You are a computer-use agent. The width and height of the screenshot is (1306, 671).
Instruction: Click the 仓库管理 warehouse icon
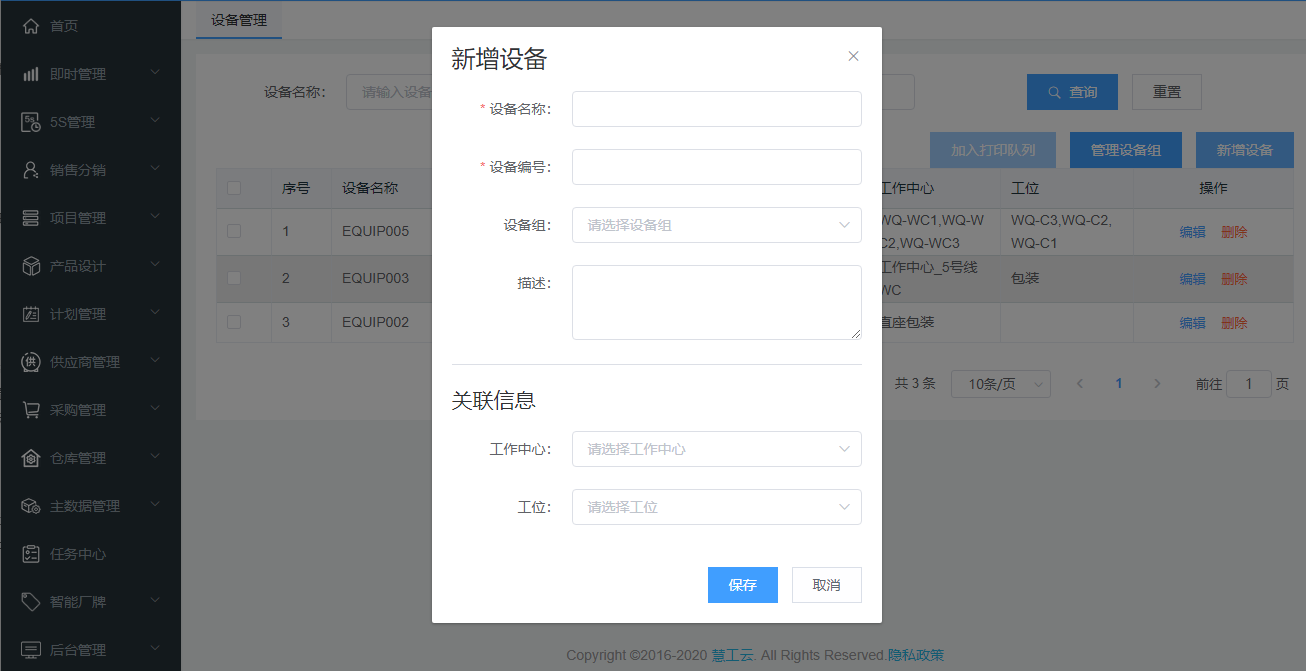pos(31,458)
